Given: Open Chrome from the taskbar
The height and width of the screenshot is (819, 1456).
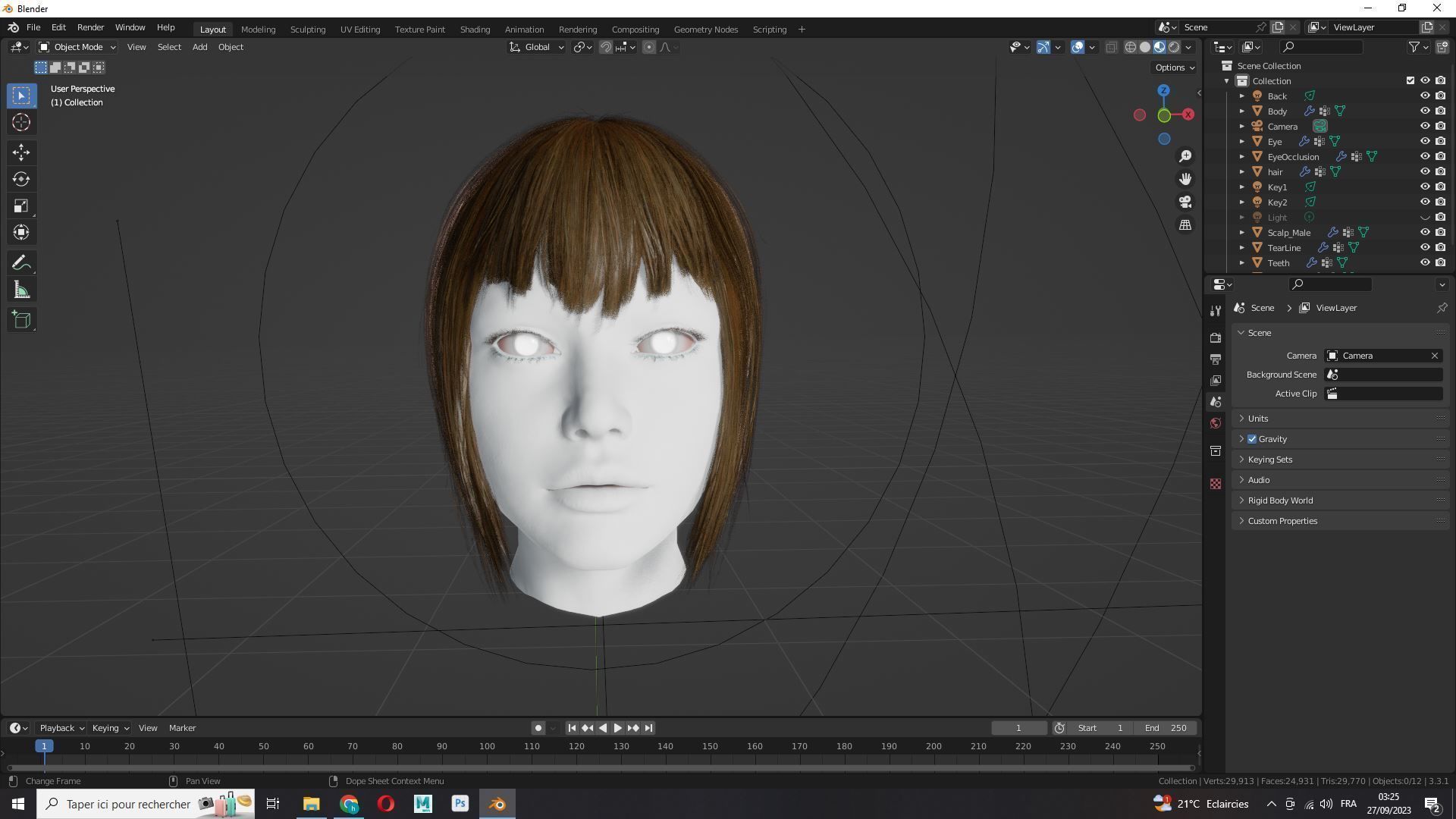Looking at the screenshot, I should coord(349,804).
